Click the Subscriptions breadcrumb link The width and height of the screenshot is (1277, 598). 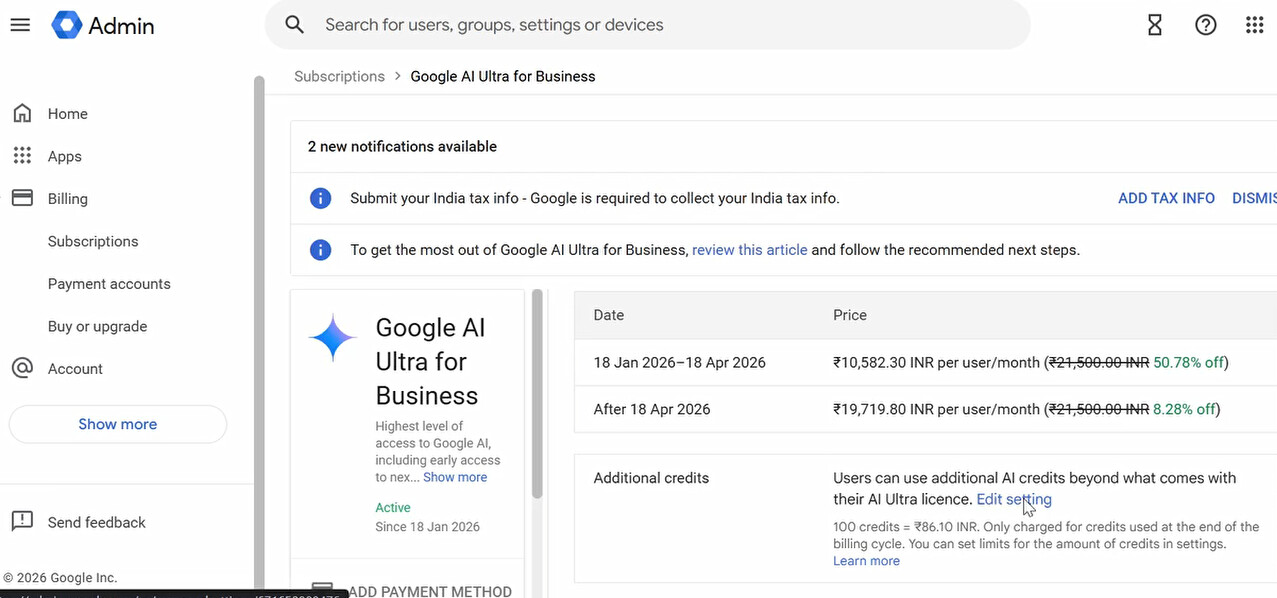pyautogui.click(x=340, y=77)
